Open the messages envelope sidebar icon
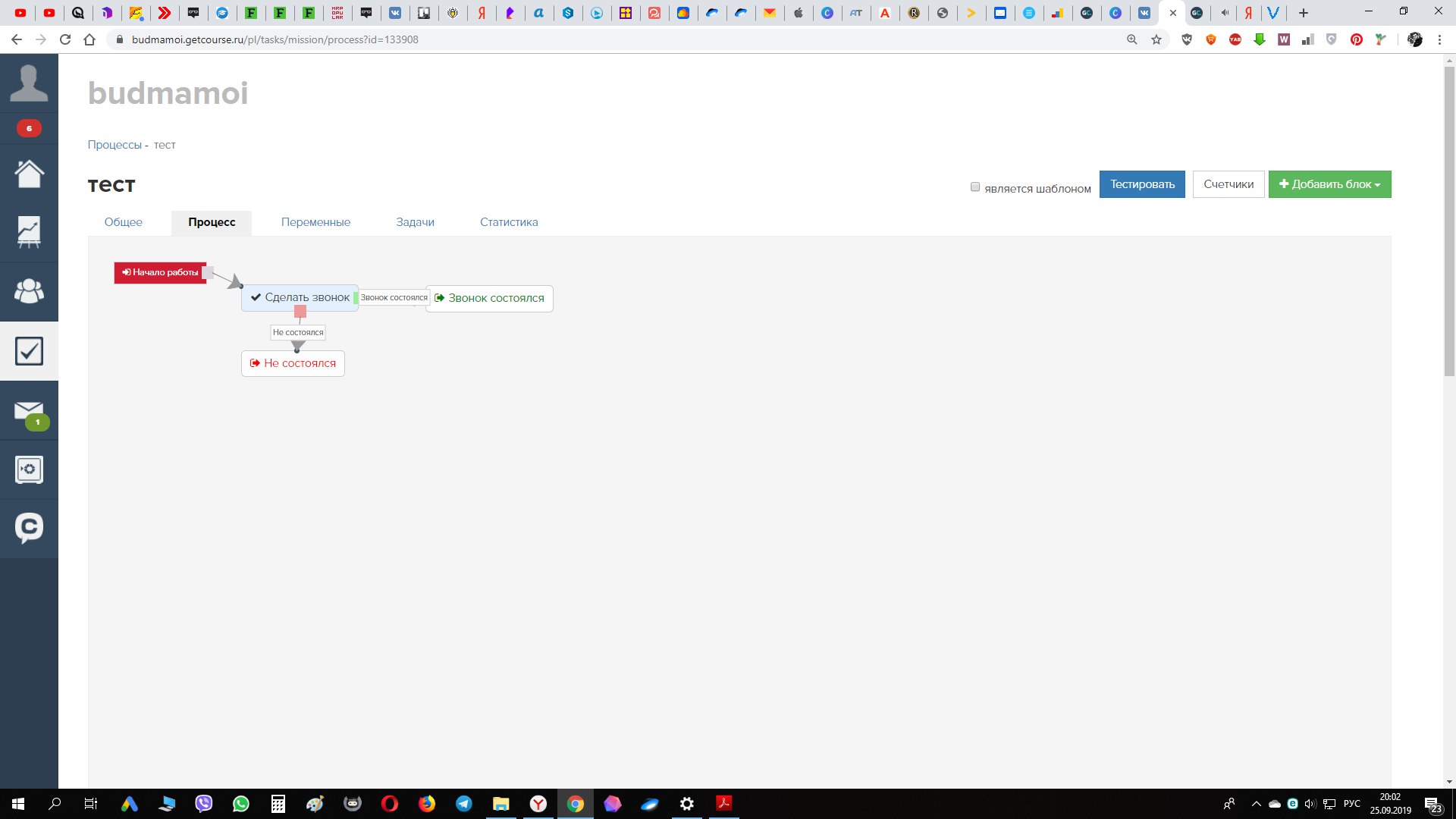Screen dimensions: 1456x819 29,411
